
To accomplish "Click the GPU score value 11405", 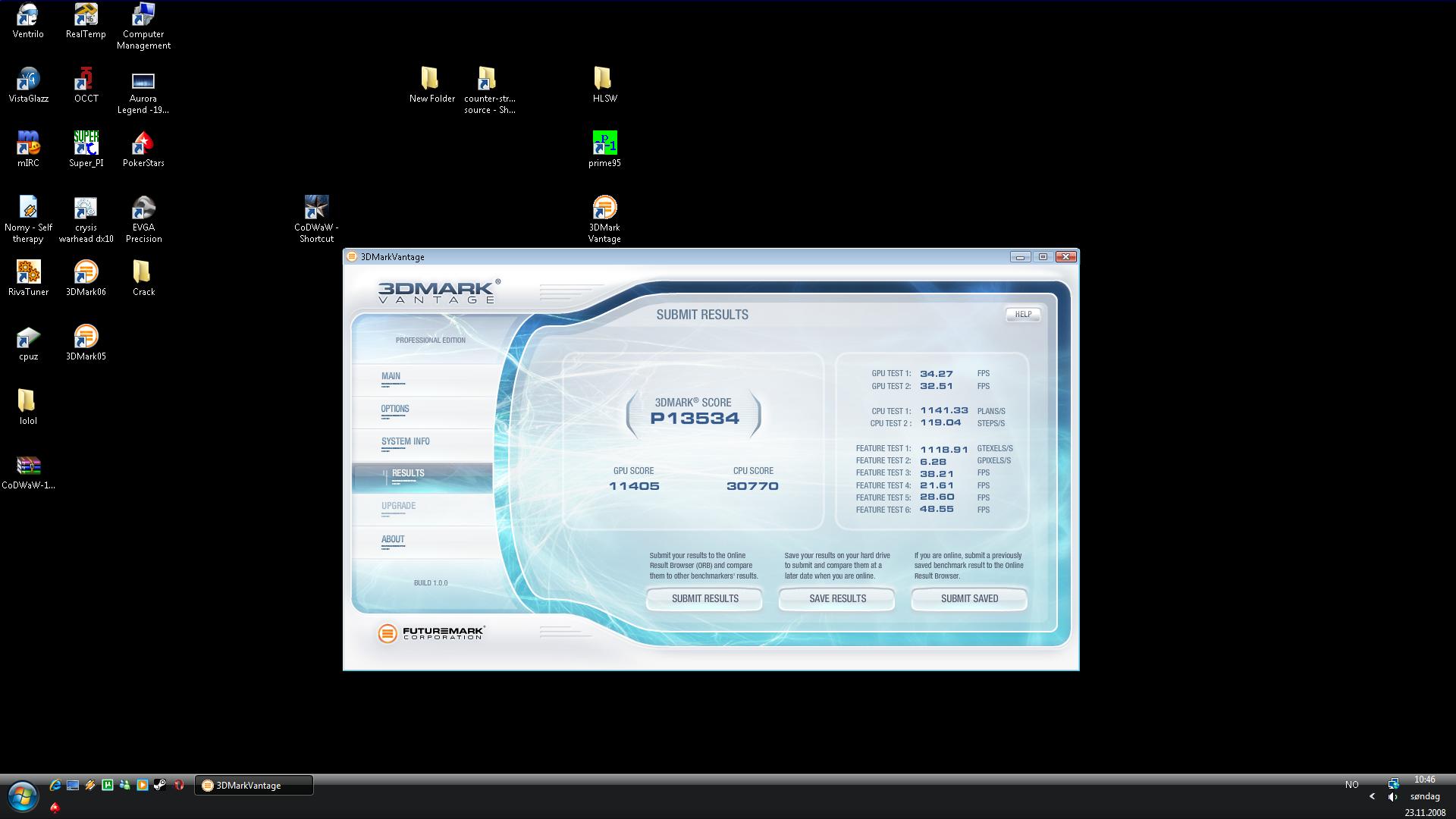I will pos(634,486).
